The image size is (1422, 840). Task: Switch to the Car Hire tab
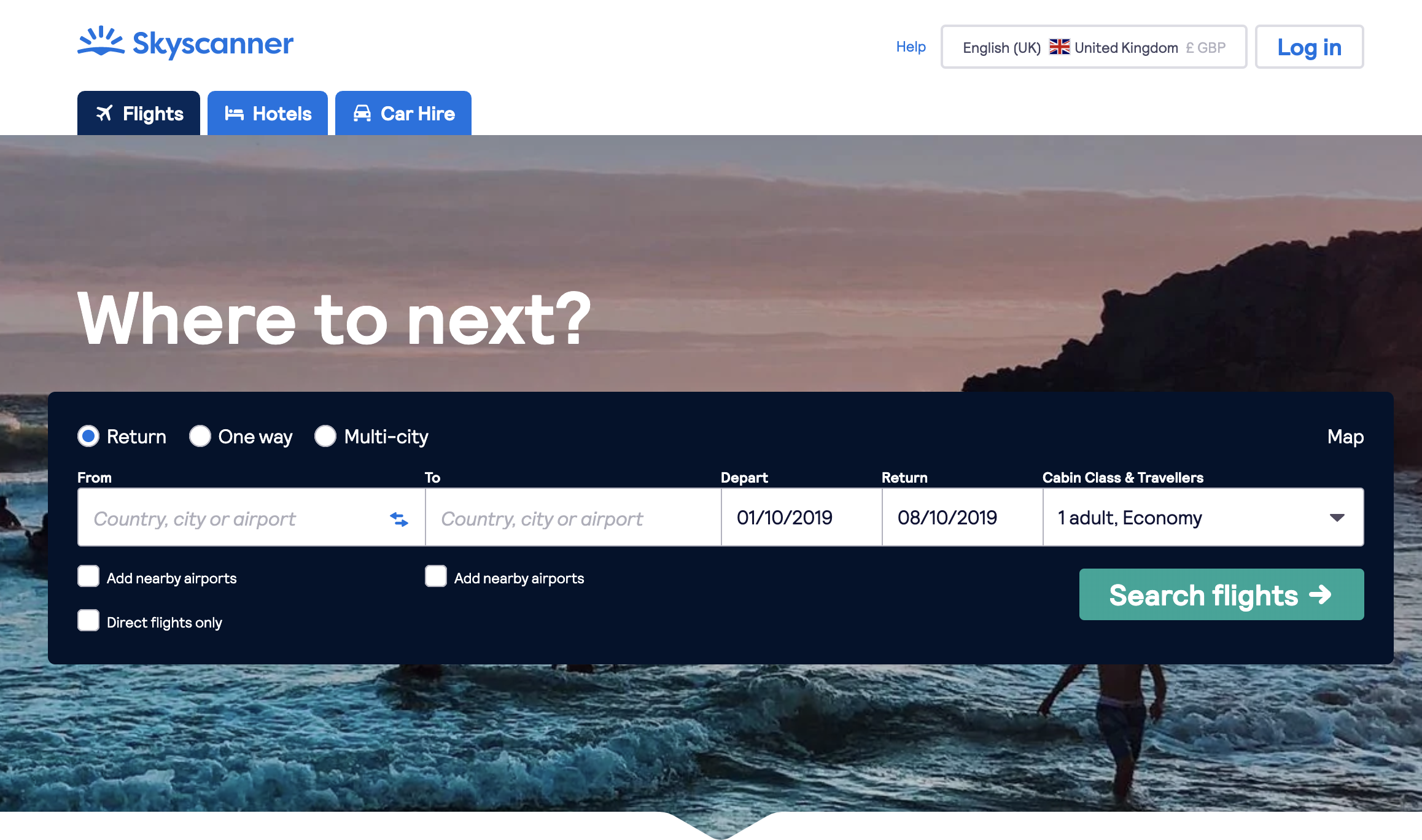403,113
